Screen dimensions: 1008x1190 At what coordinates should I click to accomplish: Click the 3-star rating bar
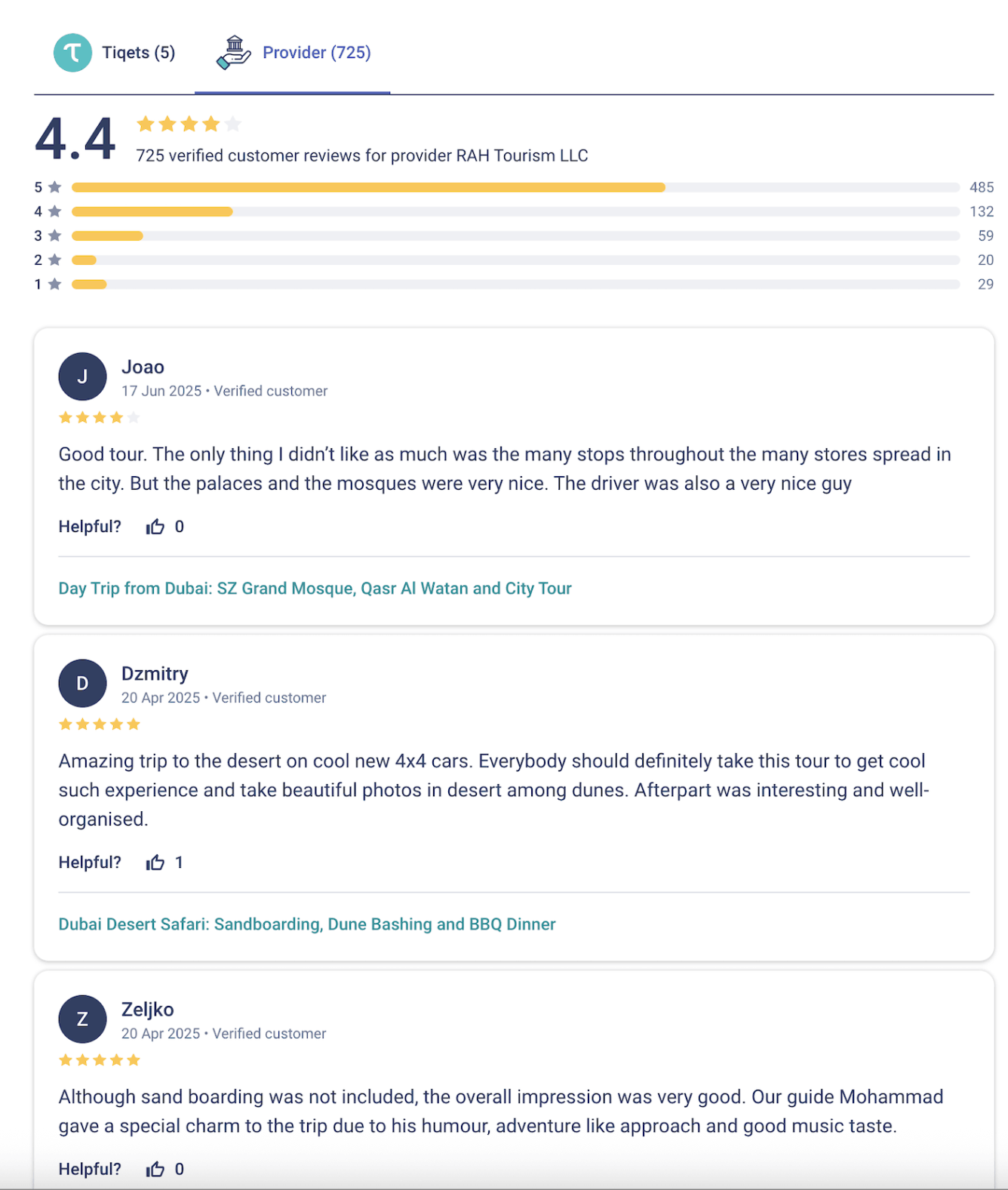(x=515, y=235)
